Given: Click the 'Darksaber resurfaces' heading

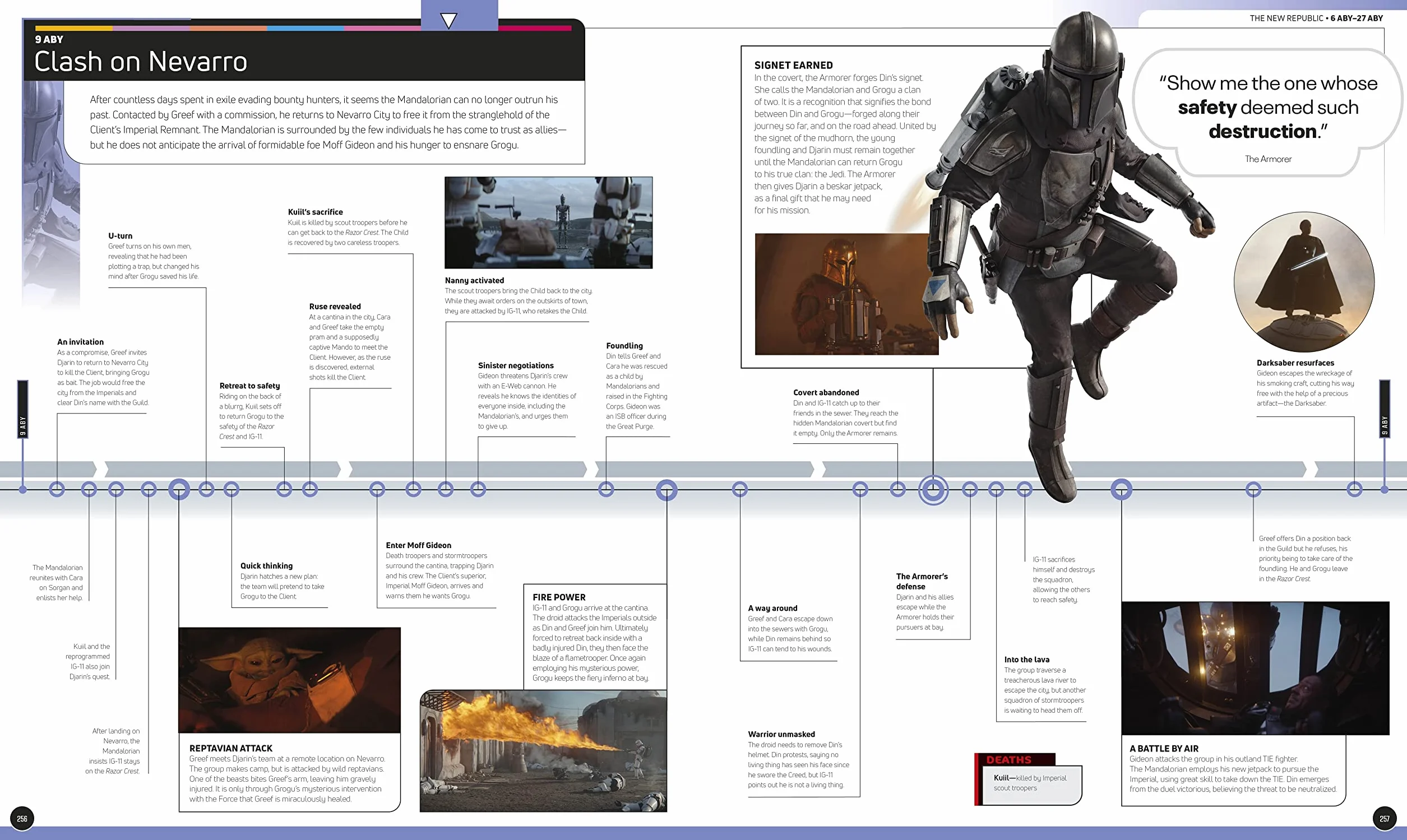Looking at the screenshot, I should 1295,363.
